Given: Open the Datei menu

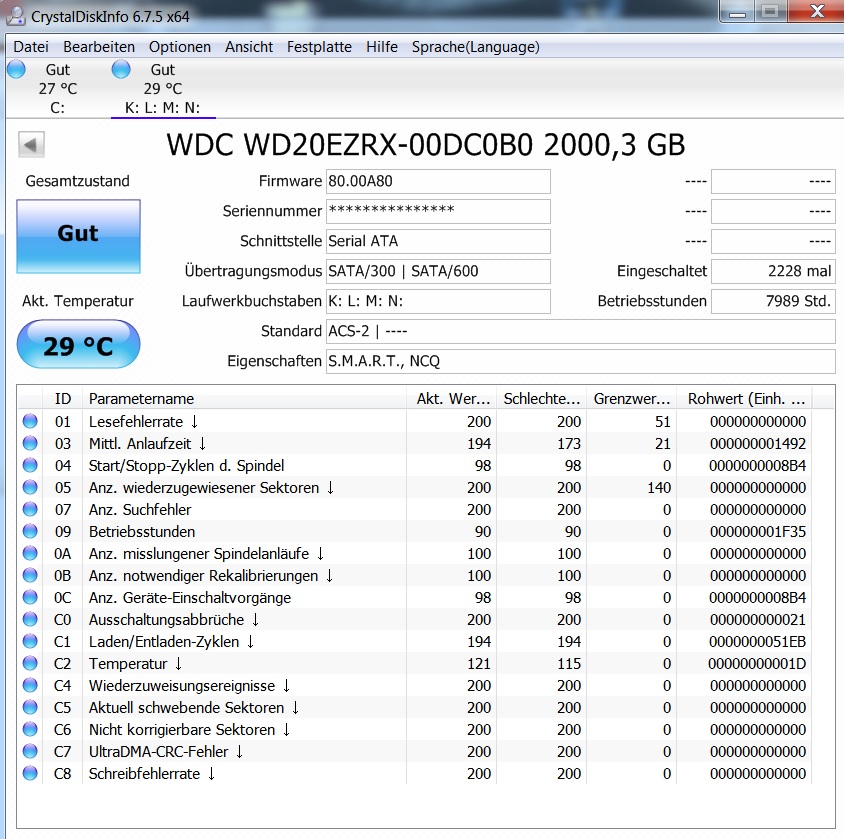Looking at the screenshot, I should (31, 47).
